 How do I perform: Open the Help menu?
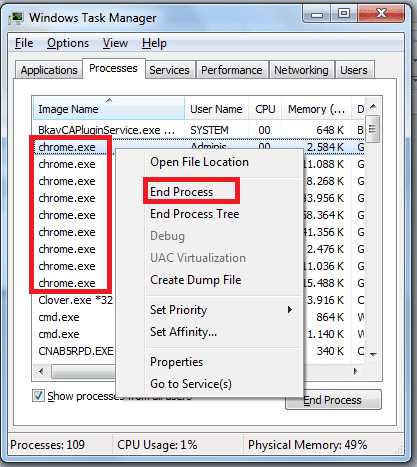click(154, 43)
